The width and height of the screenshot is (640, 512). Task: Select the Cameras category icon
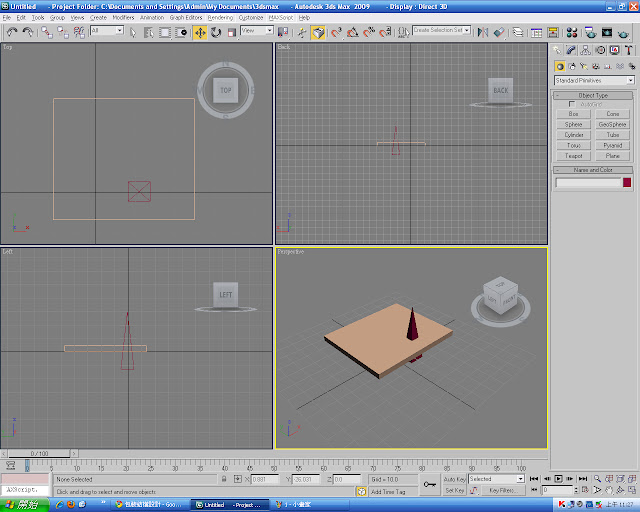pyautogui.click(x=597, y=66)
